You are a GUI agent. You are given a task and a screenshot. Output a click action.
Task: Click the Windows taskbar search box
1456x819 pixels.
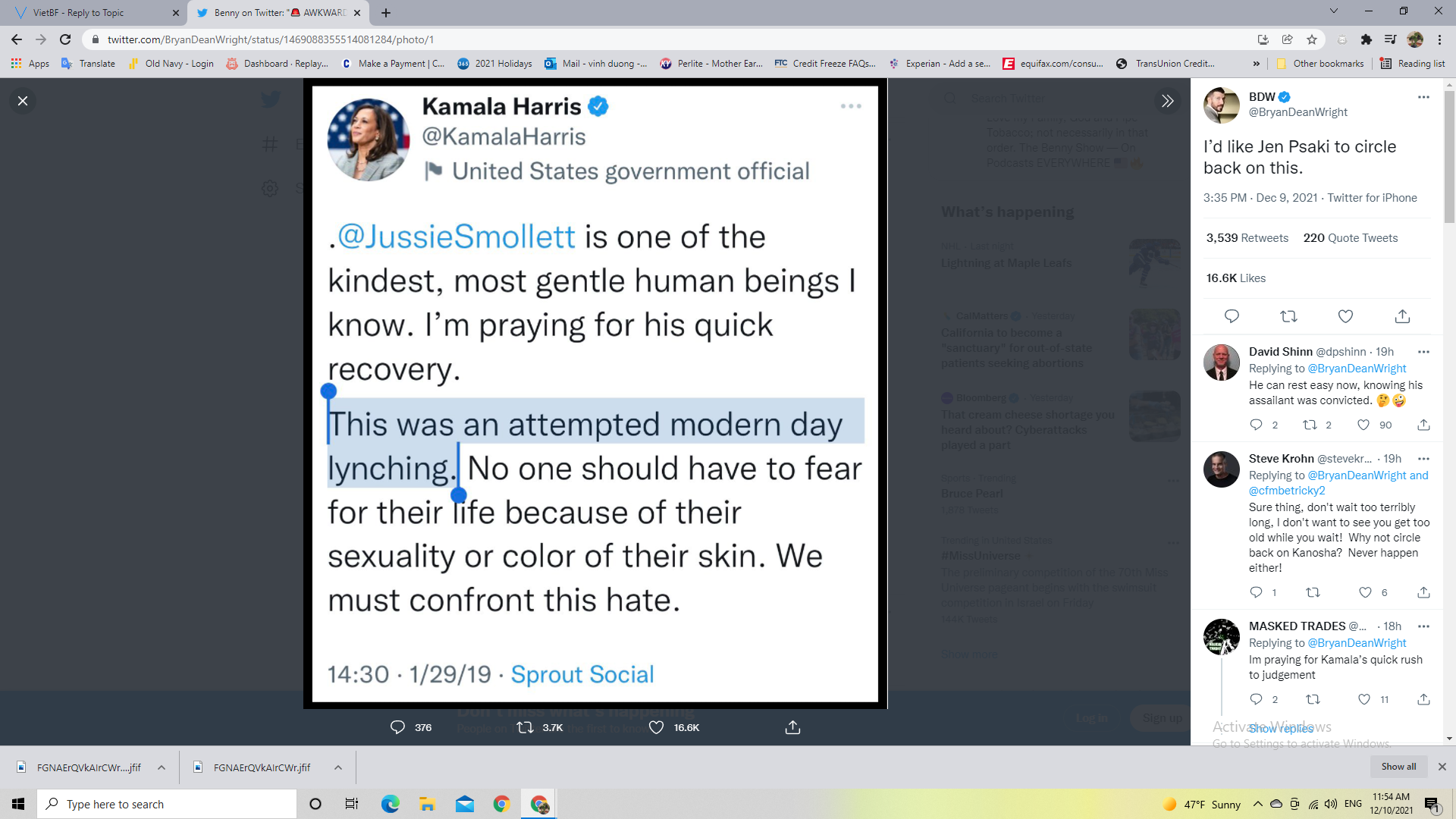click(x=167, y=804)
